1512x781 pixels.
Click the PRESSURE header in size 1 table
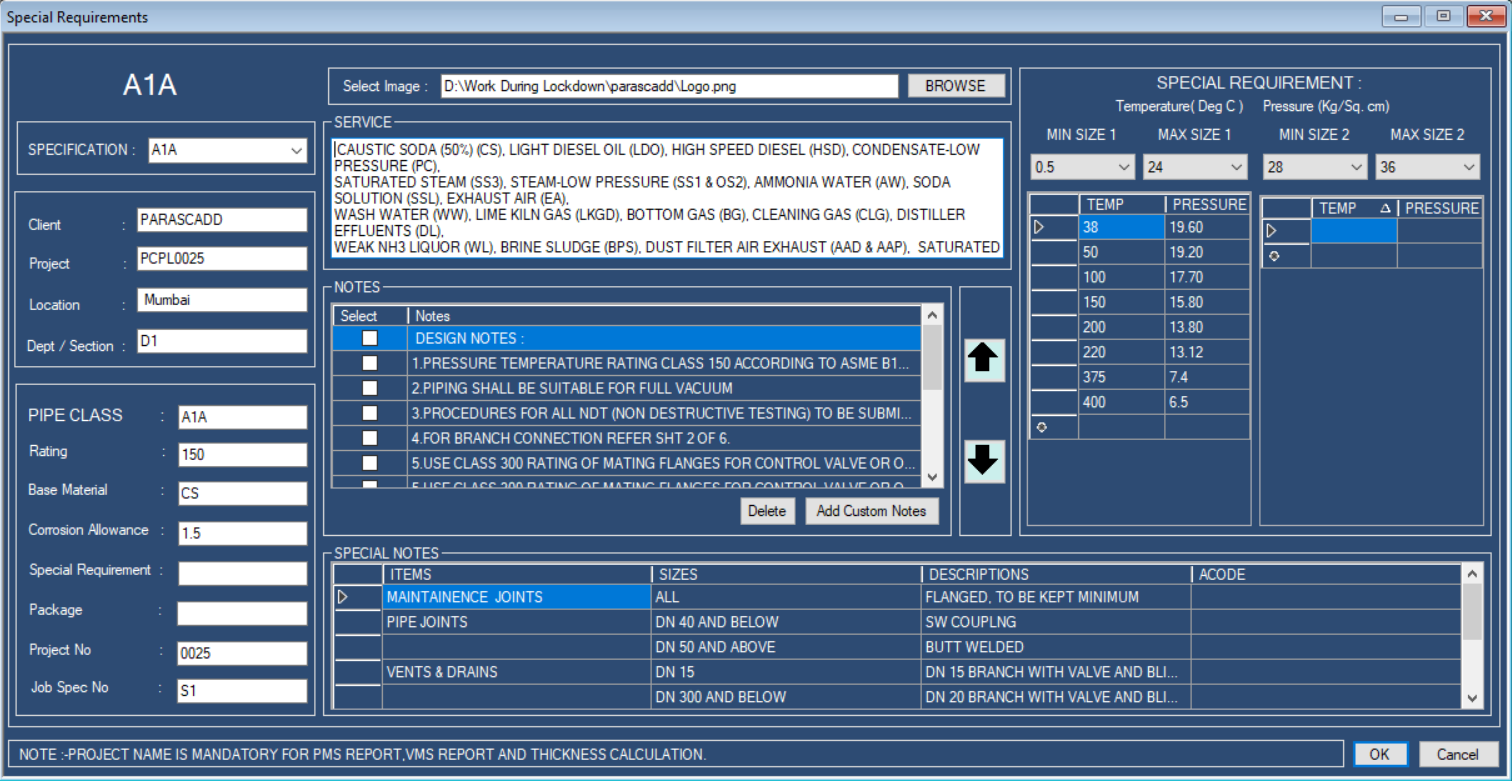(1207, 205)
